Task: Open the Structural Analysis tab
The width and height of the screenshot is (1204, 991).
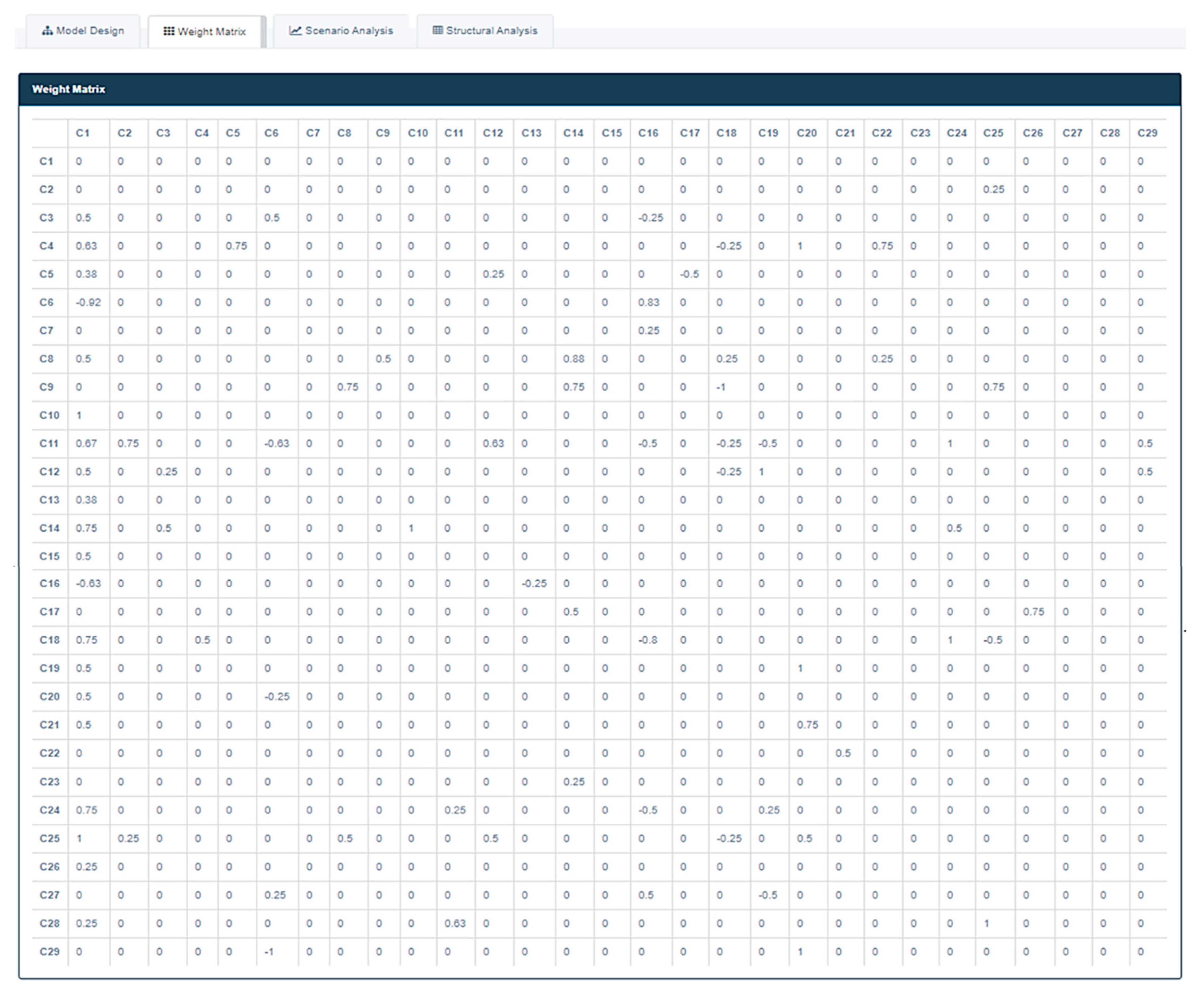Action: (x=485, y=31)
